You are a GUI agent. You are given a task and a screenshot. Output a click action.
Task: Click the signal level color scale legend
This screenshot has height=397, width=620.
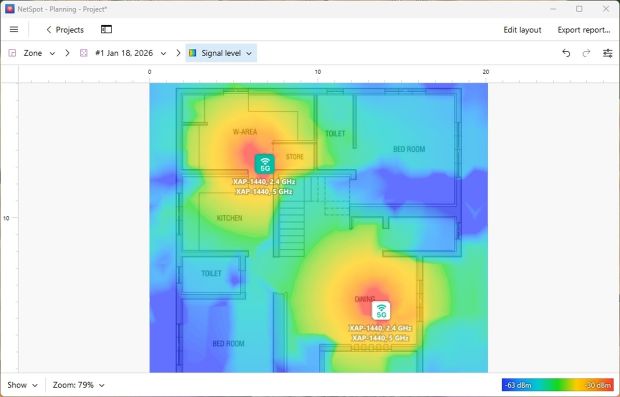[x=558, y=385]
